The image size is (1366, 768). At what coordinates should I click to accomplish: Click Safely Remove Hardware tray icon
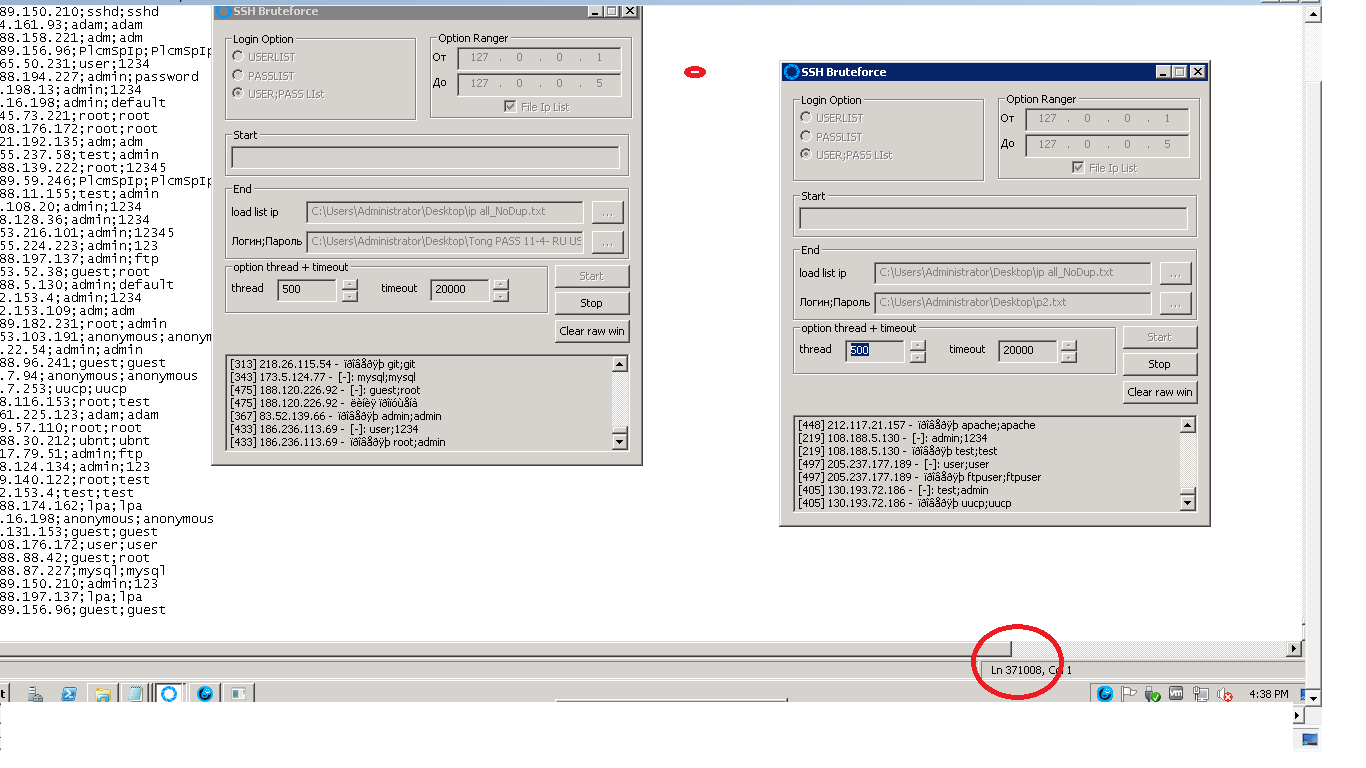1153,694
